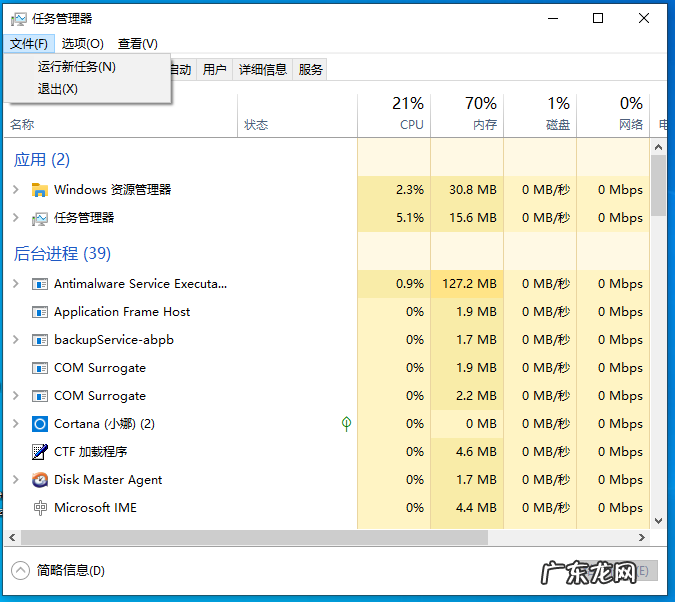675x602 pixels.
Task: Click the 简略信息(D) label
Action: [x=71, y=571]
